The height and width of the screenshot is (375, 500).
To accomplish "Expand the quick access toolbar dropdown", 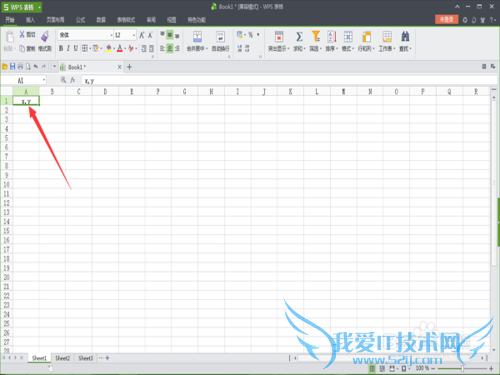I will pos(54,67).
